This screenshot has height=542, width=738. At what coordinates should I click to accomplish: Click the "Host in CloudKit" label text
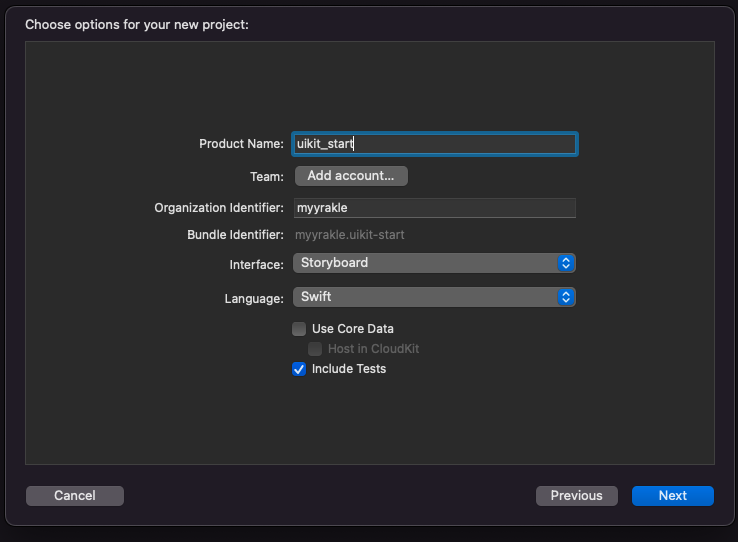pos(373,349)
